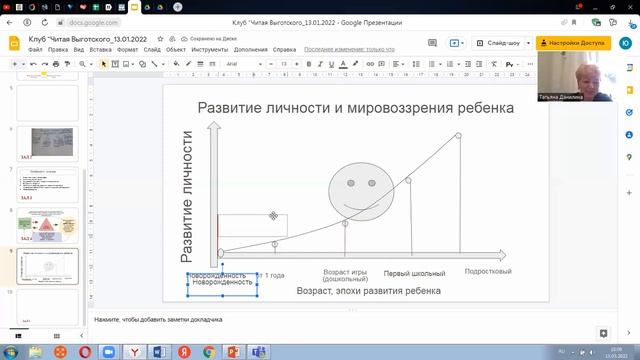Open the Text color picker

pos(343,64)
